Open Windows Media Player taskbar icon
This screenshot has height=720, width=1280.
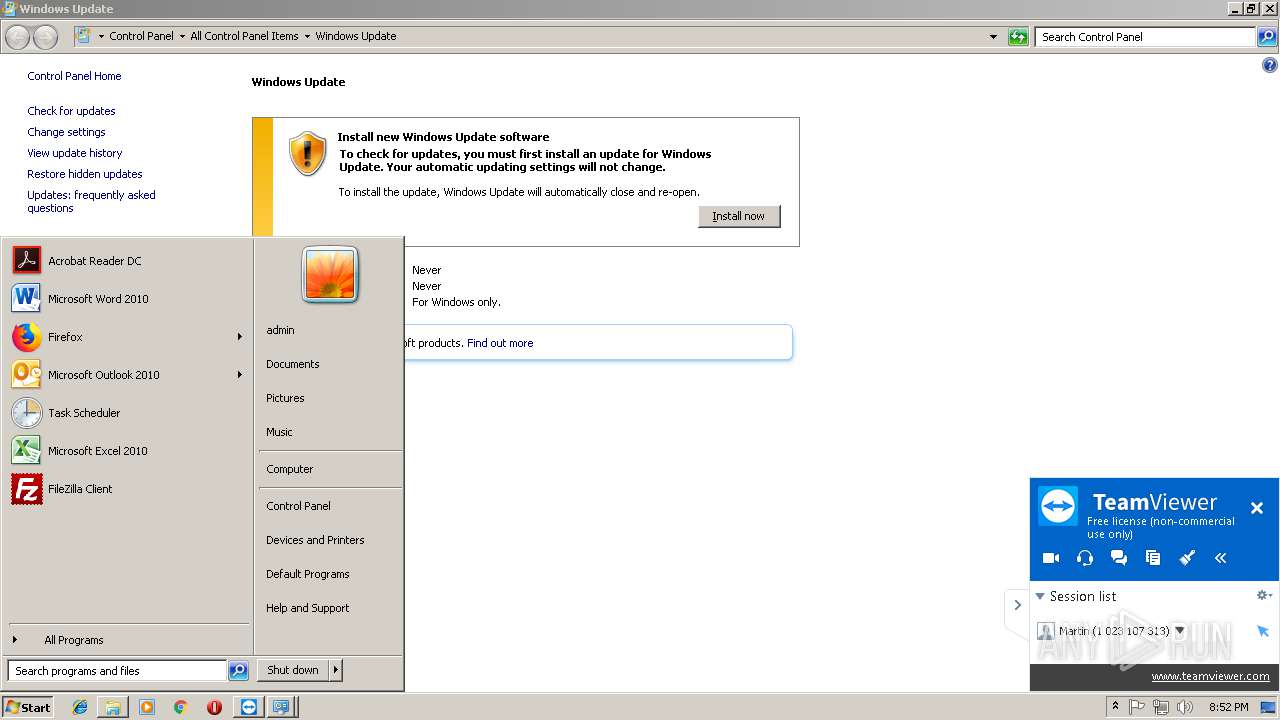147,707
